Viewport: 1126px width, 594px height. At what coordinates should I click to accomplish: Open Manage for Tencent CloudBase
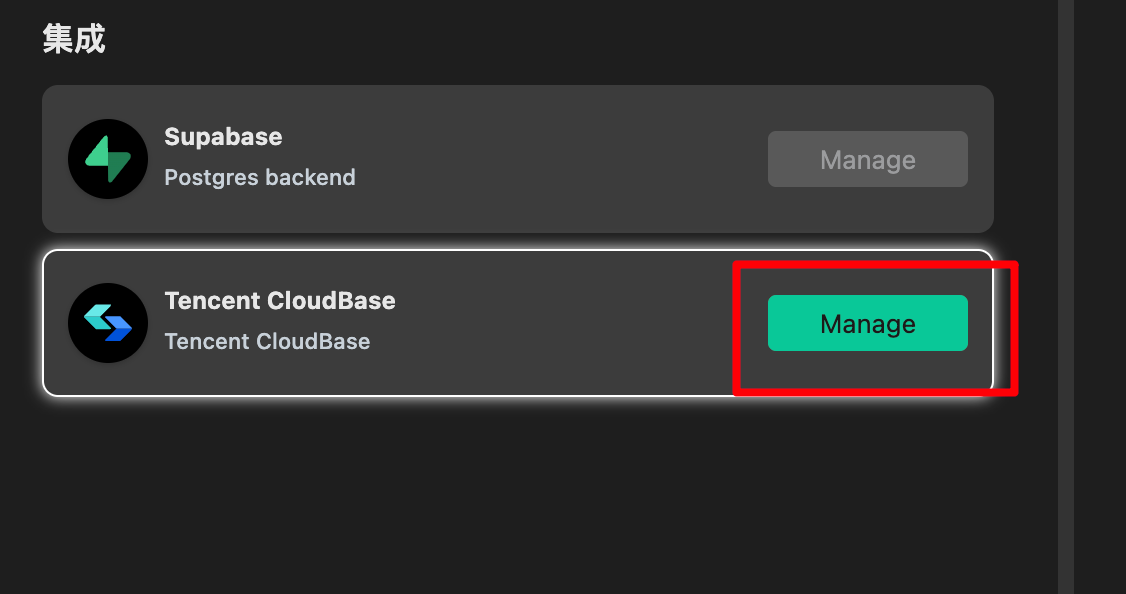pyautogui.click(x=867, y=323)
